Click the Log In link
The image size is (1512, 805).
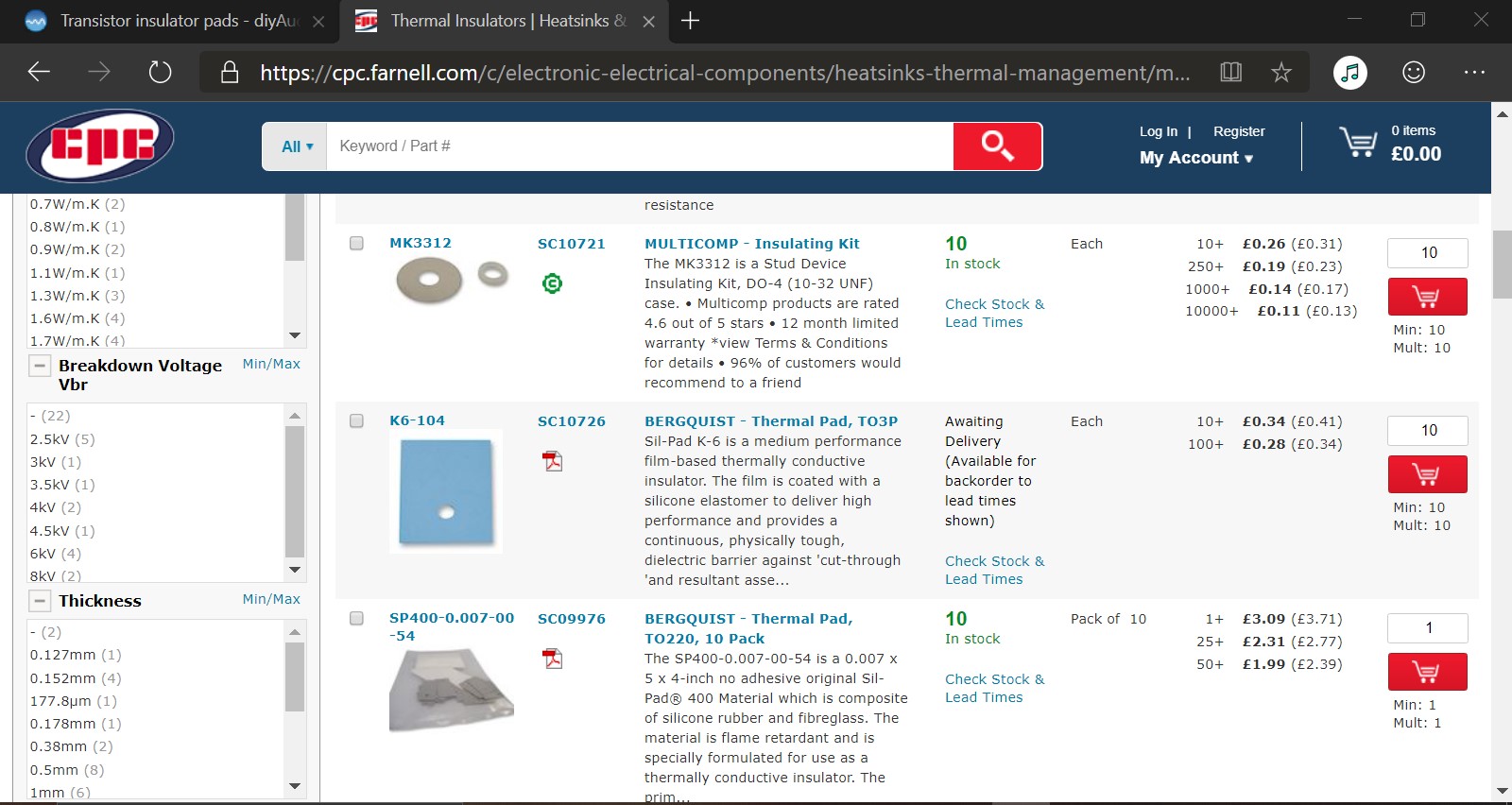point(1158,131)
